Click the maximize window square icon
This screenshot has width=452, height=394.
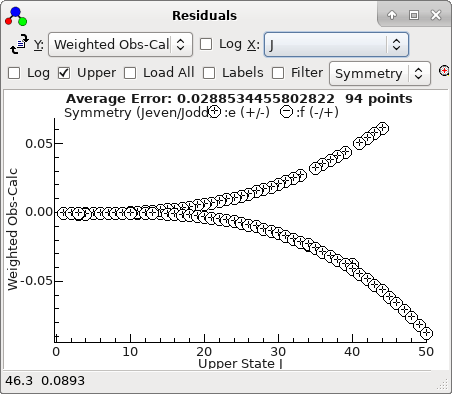(414, 15)
